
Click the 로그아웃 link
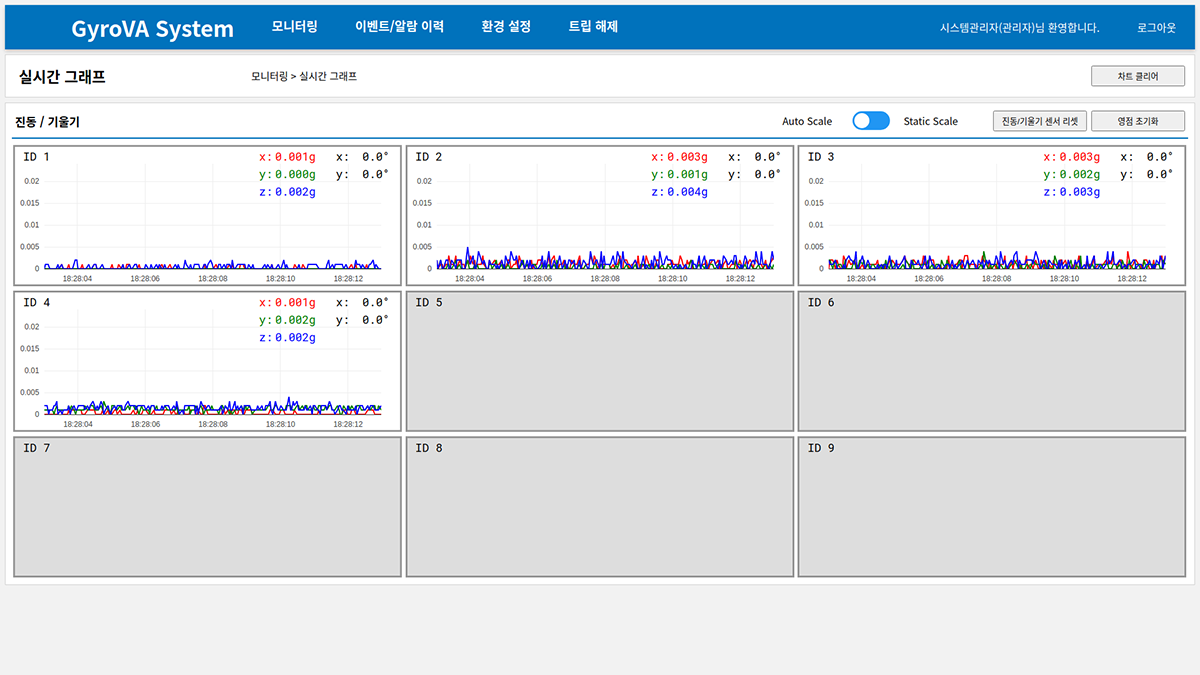[x=1156, y=28]
